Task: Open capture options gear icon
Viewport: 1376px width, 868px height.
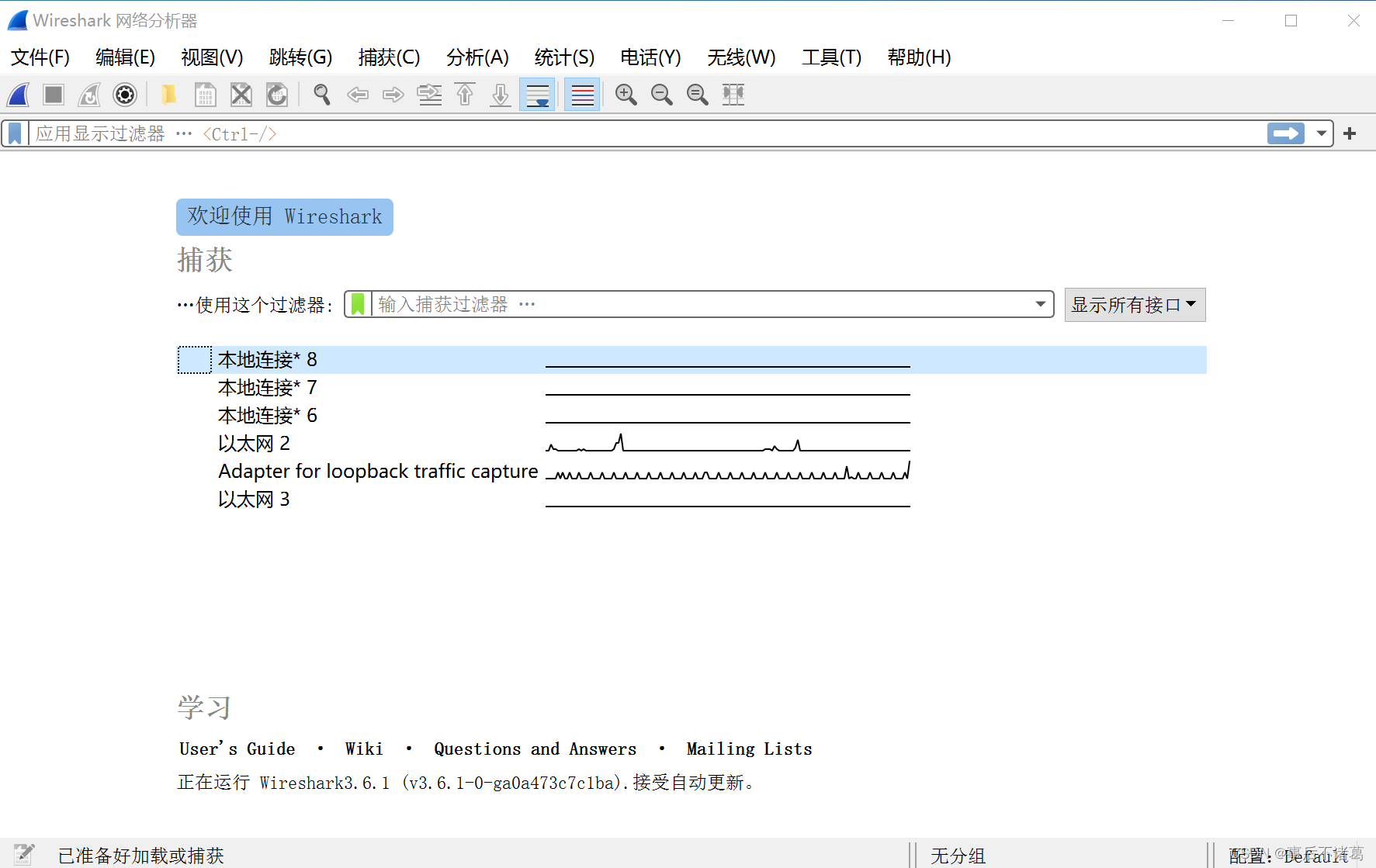Action: point(125,95)
